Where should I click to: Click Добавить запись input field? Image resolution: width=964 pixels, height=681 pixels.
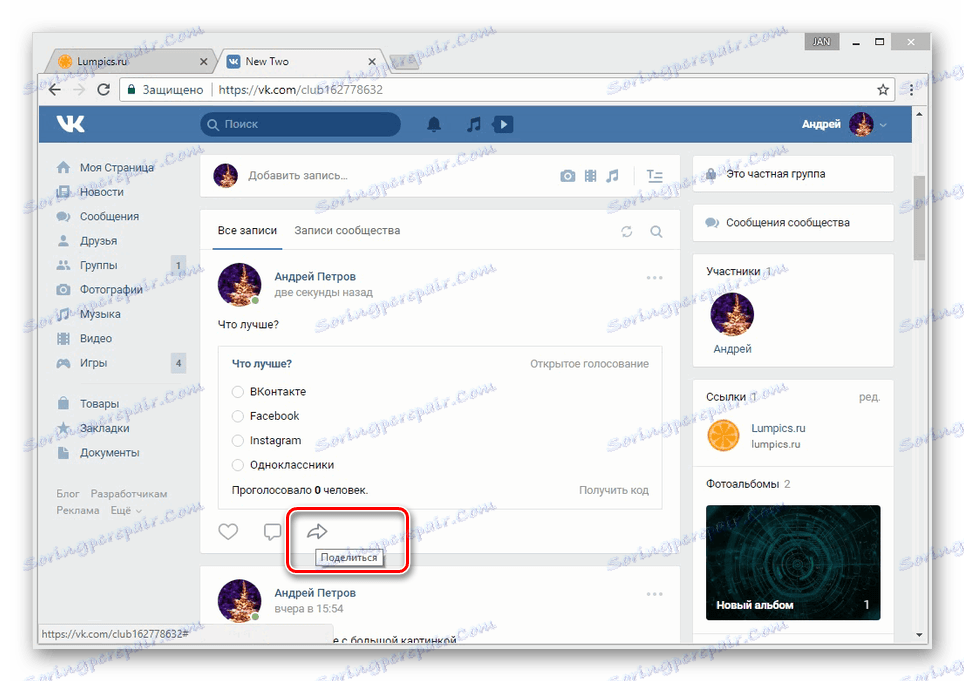pos(298,176)
